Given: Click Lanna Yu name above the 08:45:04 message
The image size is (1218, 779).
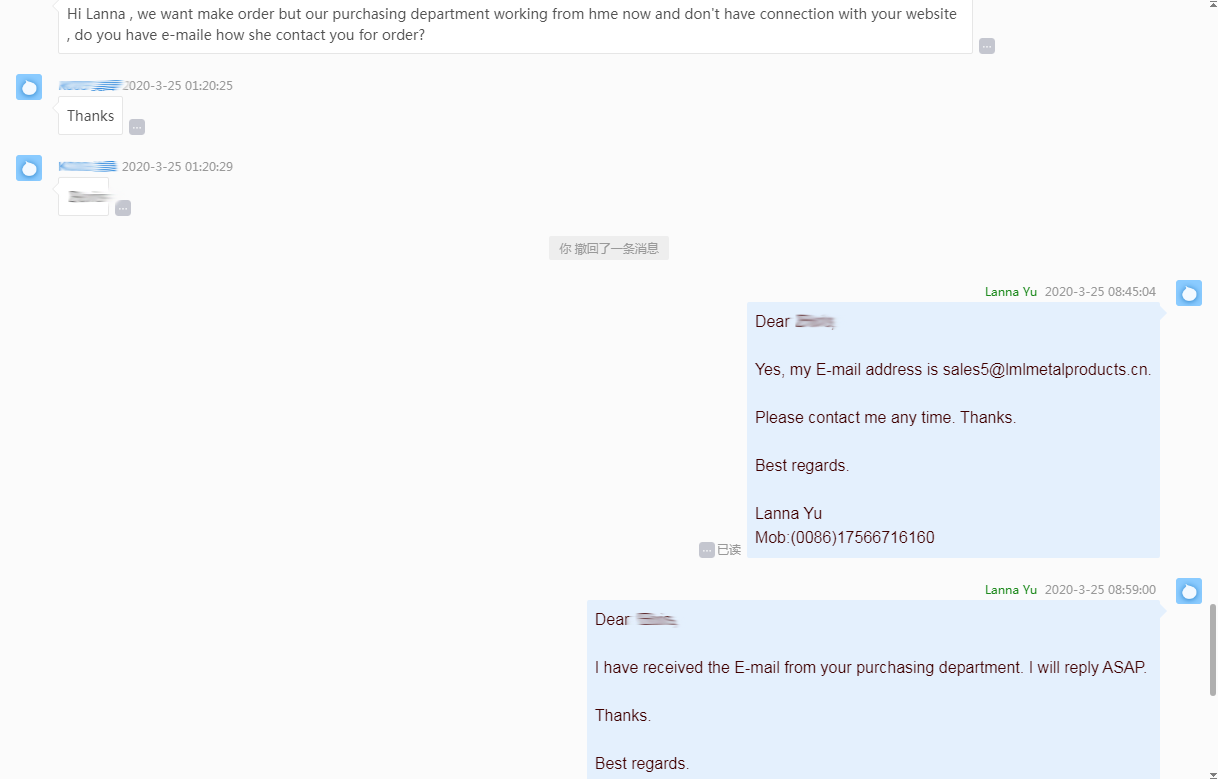Looking at the screenshot, I should pos(1011,292).
